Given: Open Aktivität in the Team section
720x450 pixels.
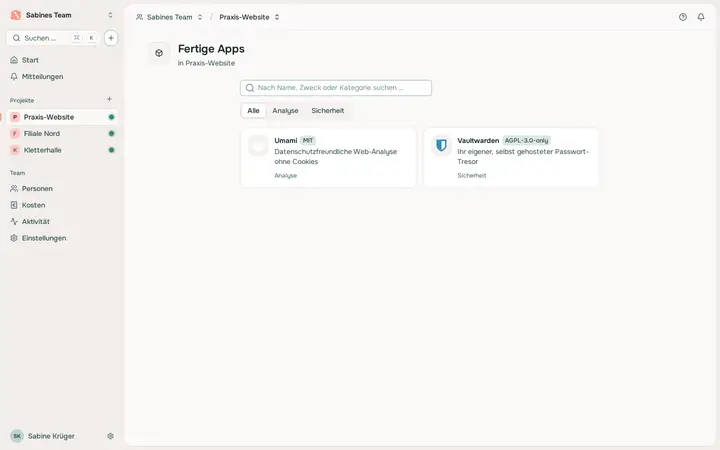Looking at the screenshot, I should 62,222.
